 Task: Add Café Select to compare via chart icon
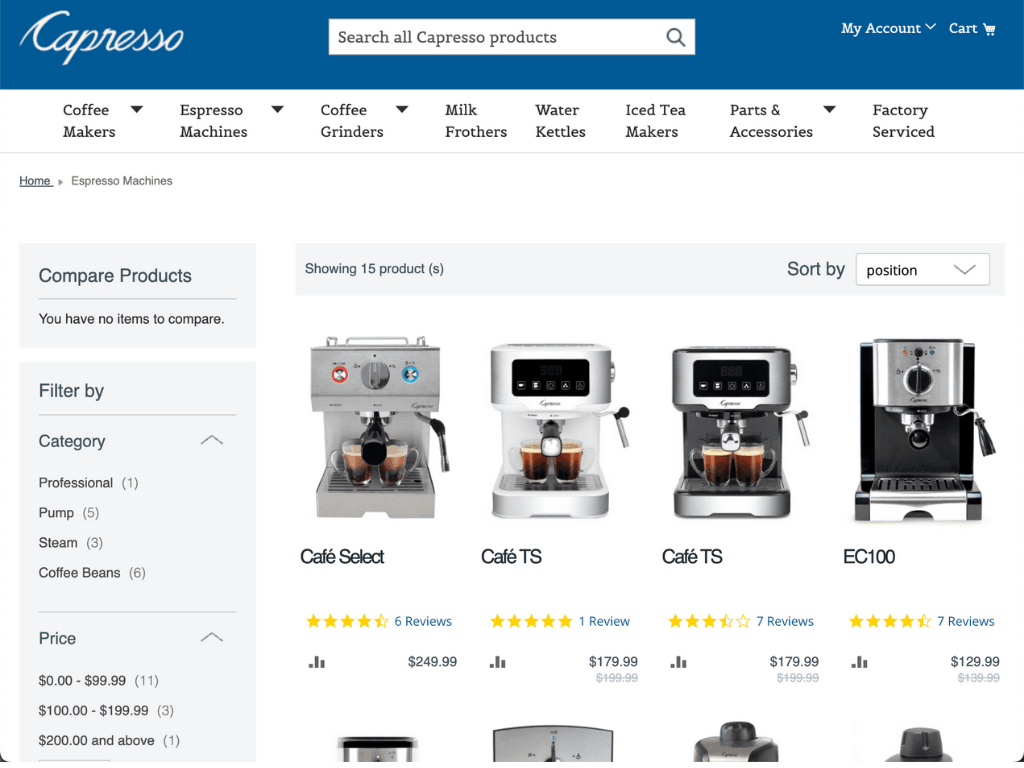pos(317,662)
